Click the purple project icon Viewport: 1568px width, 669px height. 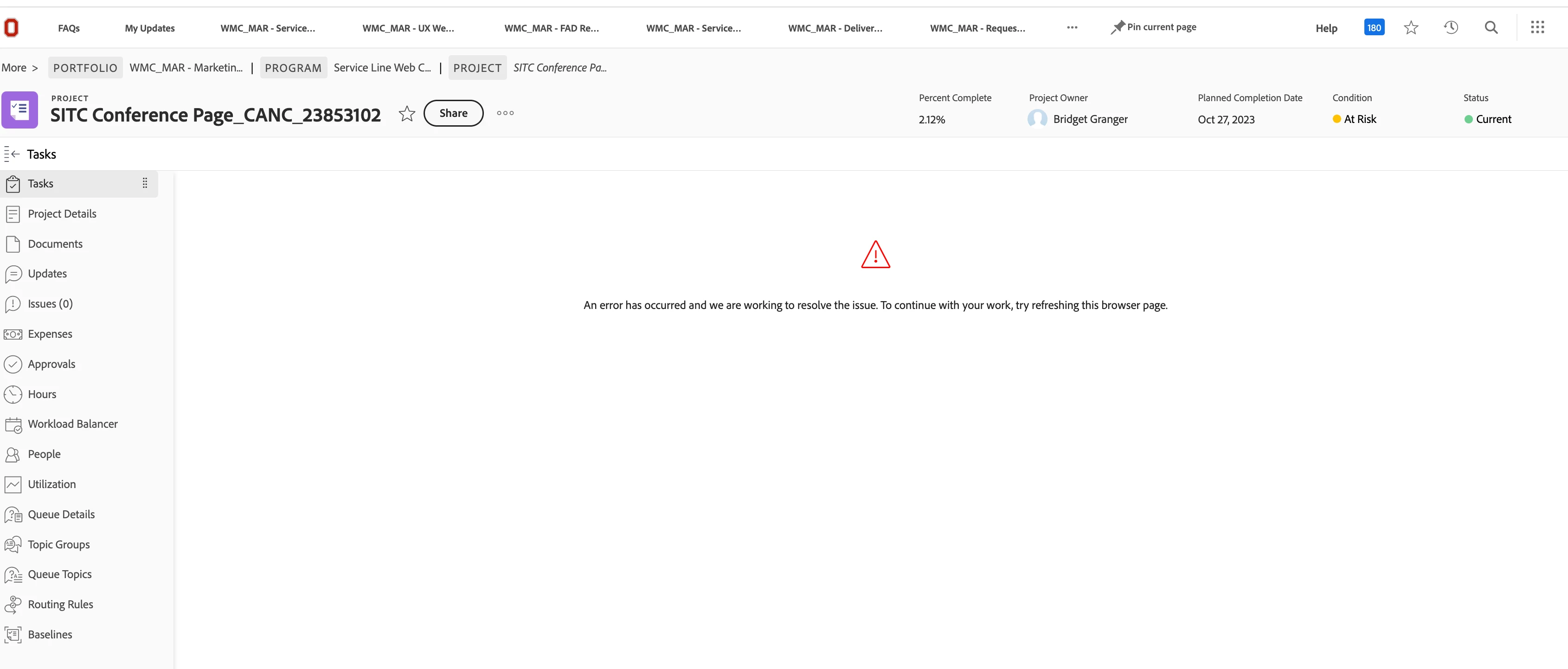click(x=19, y=110)
